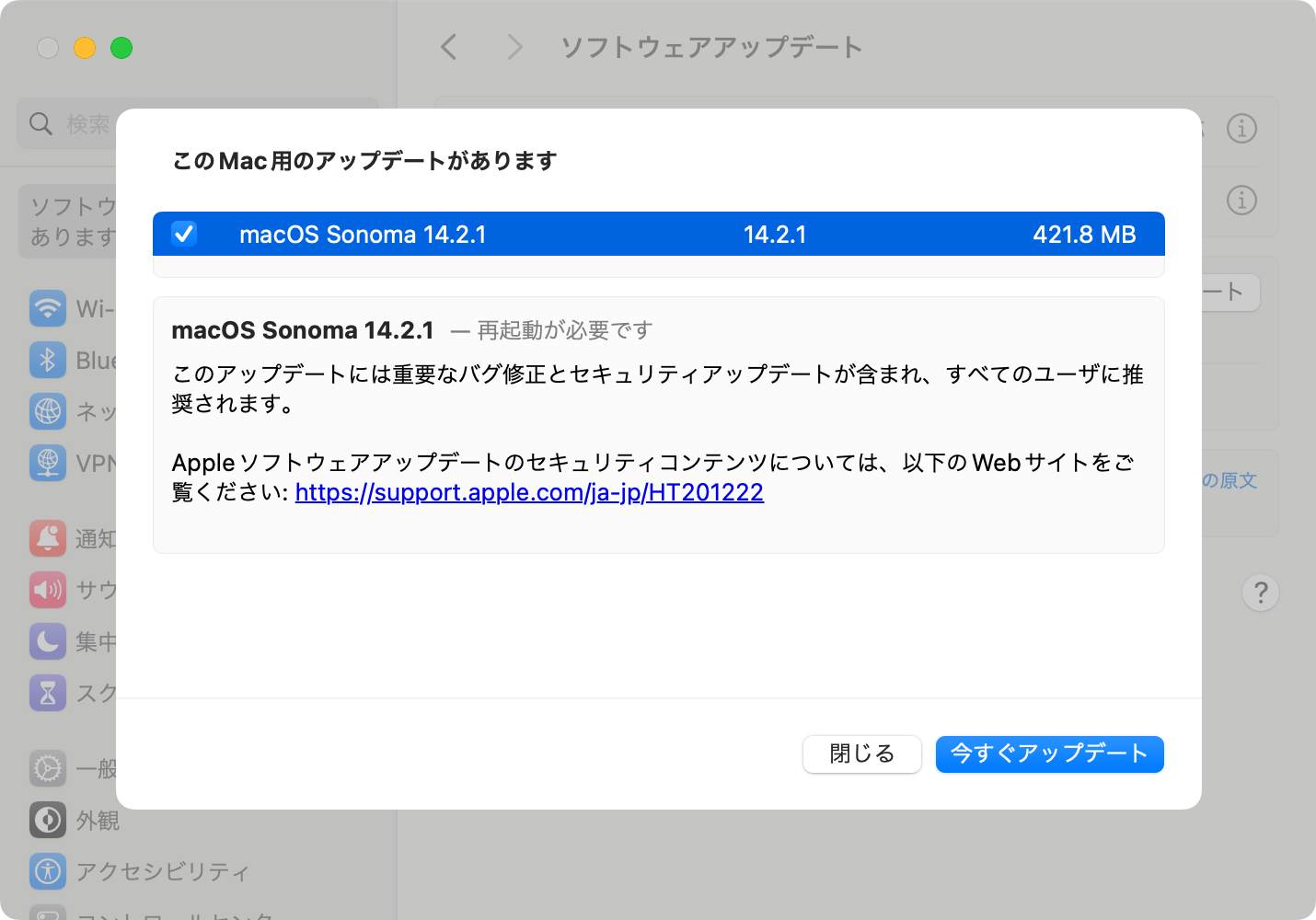Open the screen time hourglass icon
This screenshot has height=920, width=1316.
[48, 693]
